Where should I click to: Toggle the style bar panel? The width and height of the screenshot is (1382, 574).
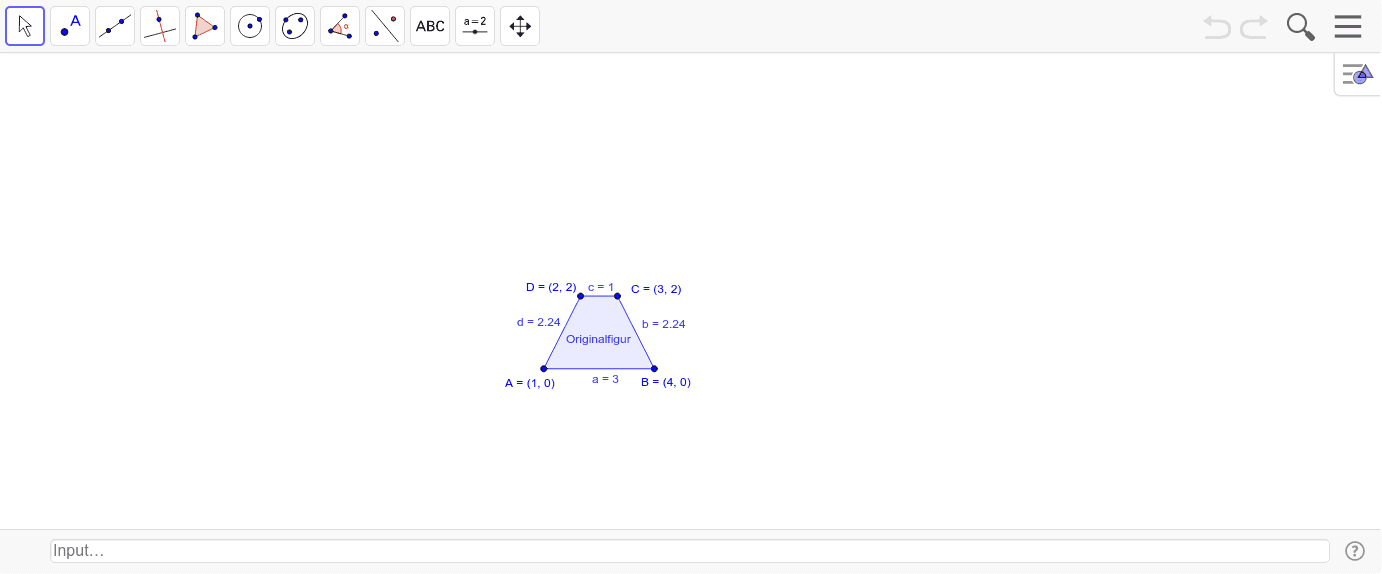coord(1357,74)
